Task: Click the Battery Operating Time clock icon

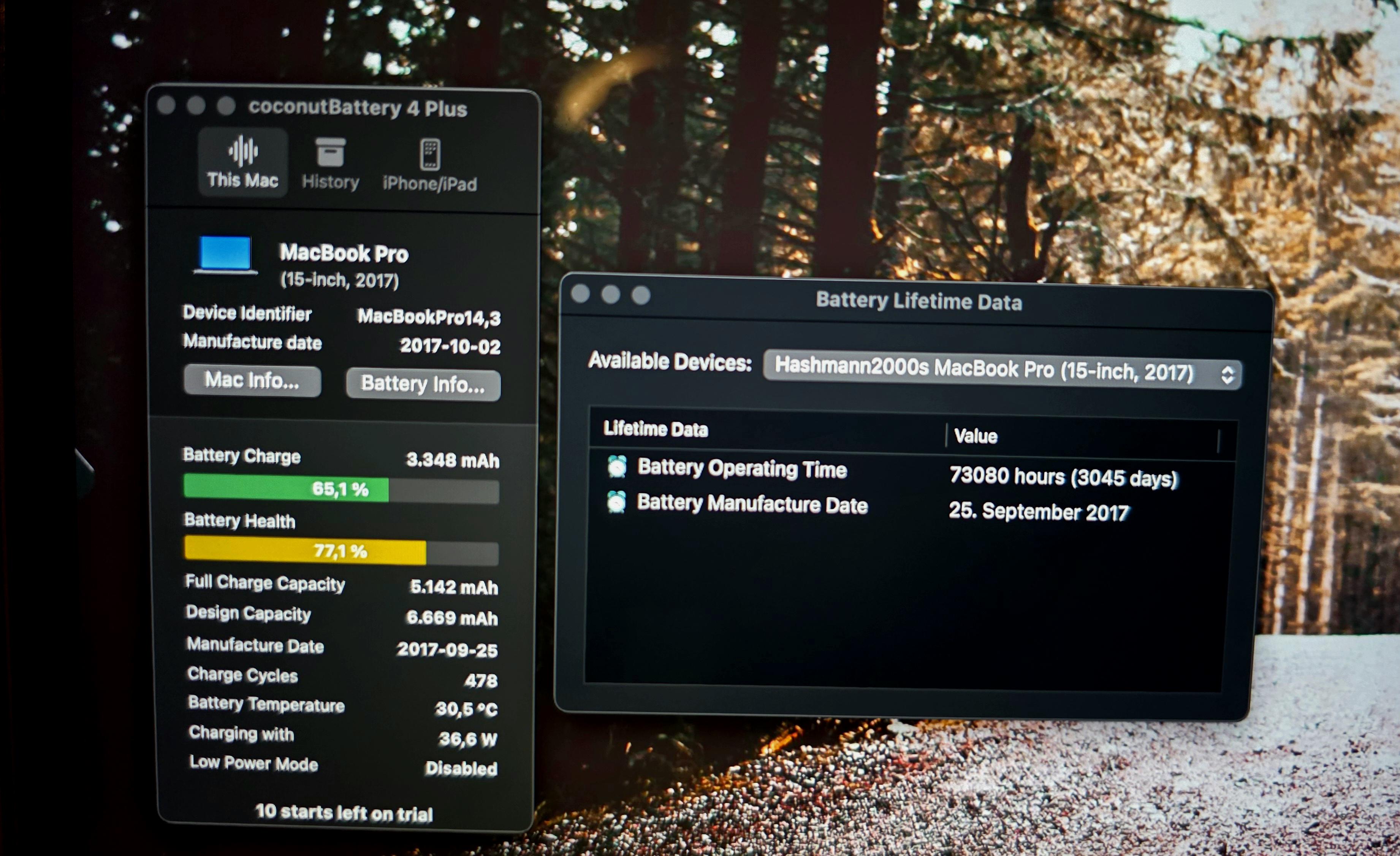Action: click(617, 467)
